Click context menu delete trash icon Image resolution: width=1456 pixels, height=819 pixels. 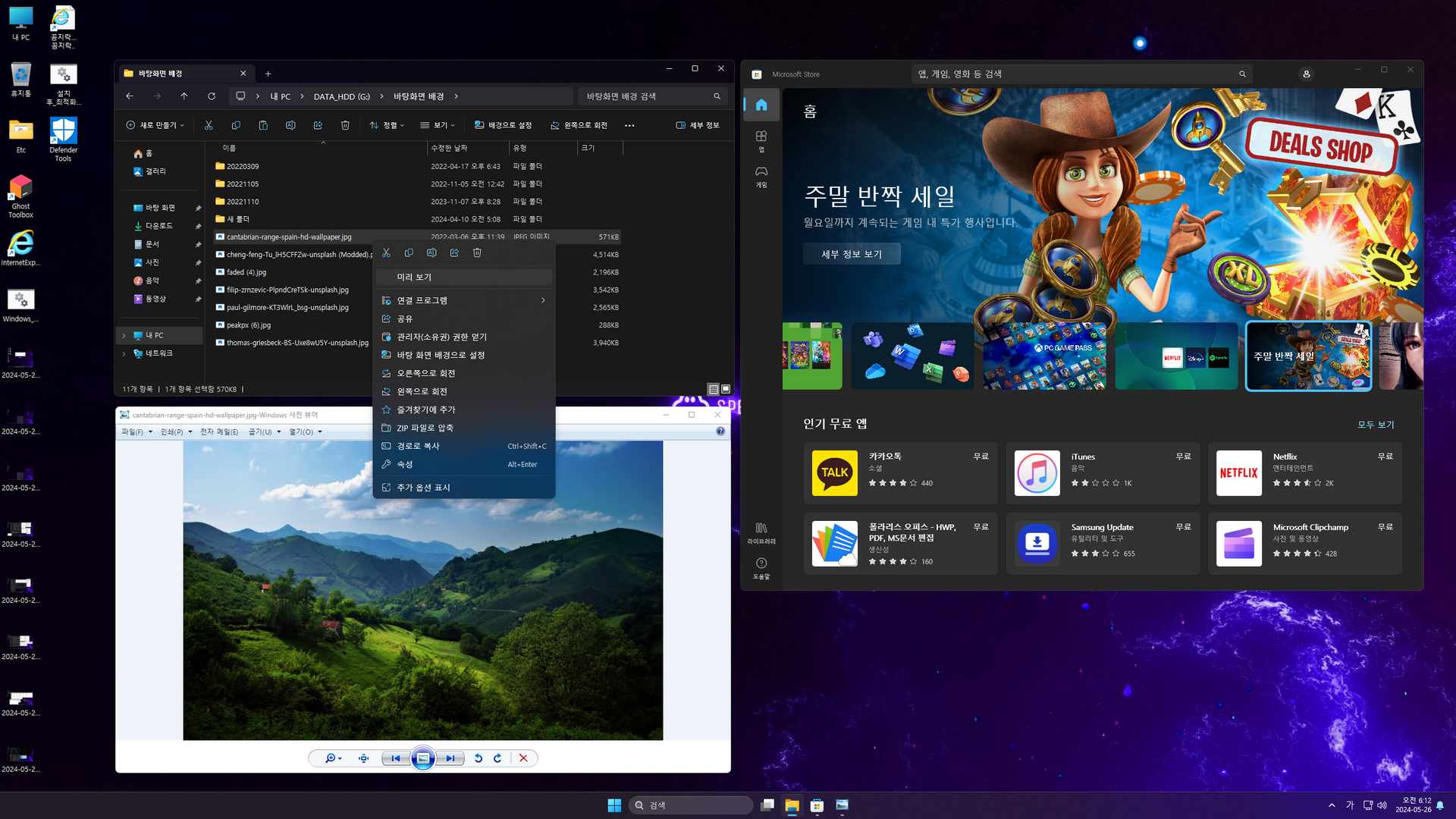pos(477,253)
